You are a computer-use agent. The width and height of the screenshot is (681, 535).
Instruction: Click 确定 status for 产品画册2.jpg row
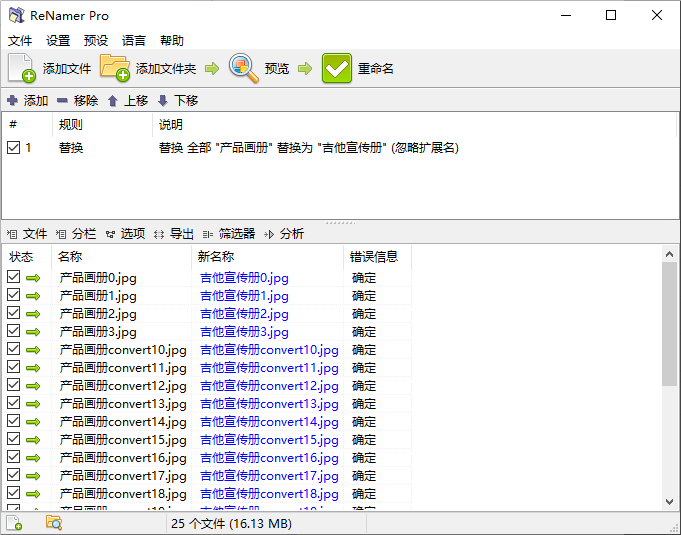[x=364, y=314]
